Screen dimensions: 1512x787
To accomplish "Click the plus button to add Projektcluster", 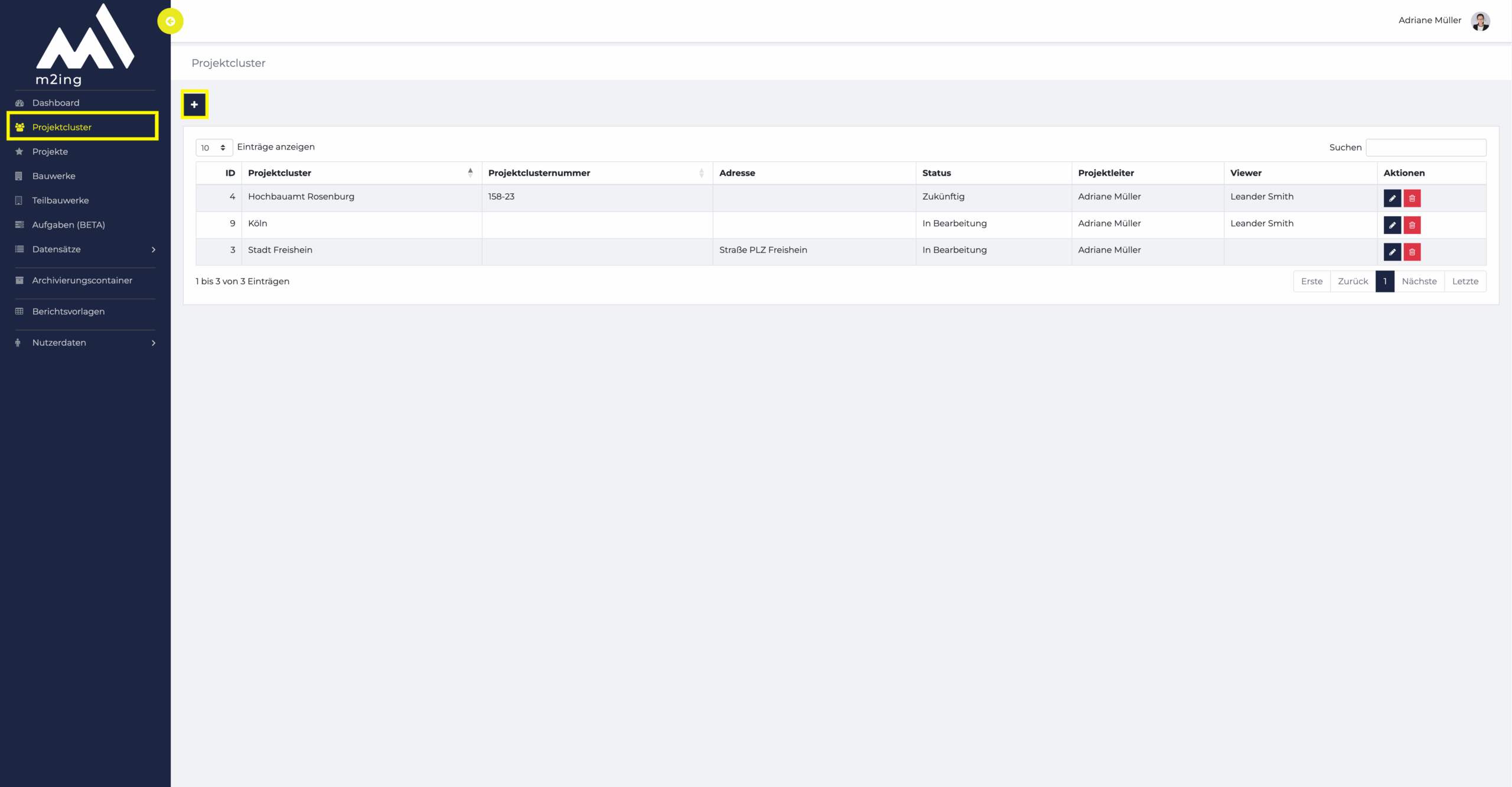I will [x=194, y=105].
